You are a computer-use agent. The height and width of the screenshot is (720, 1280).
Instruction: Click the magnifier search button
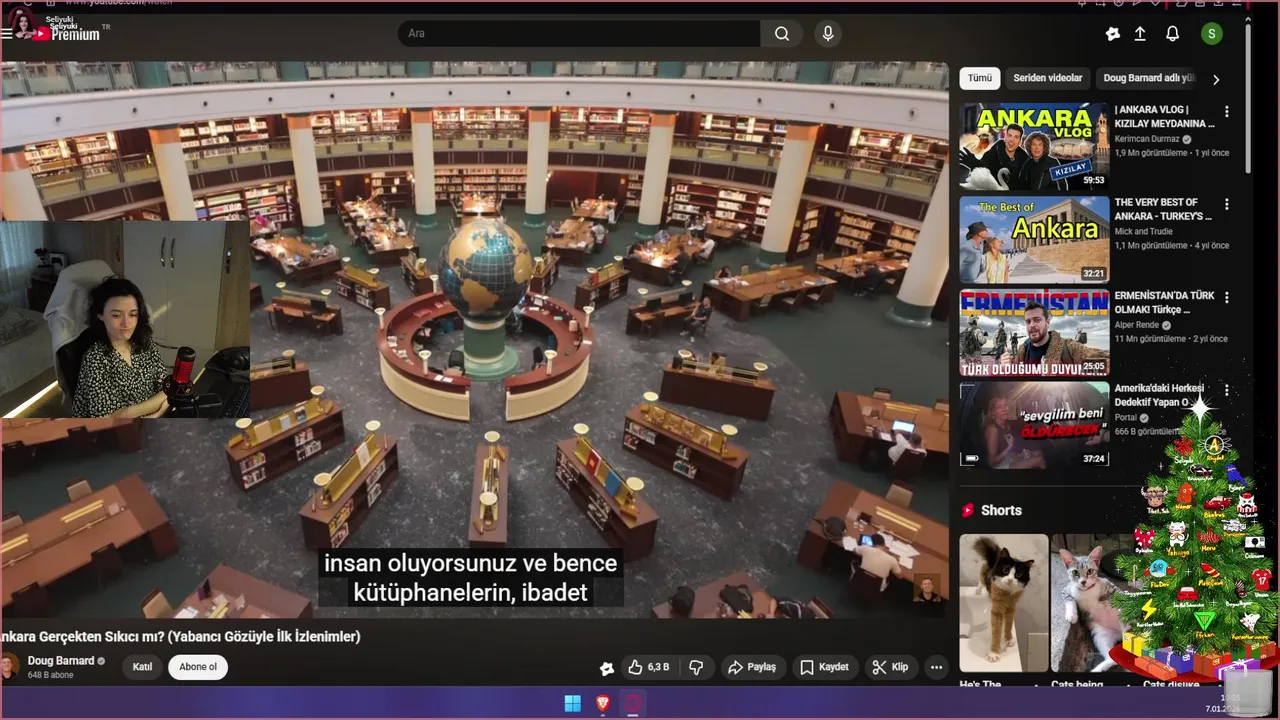(x=781, y=34)
